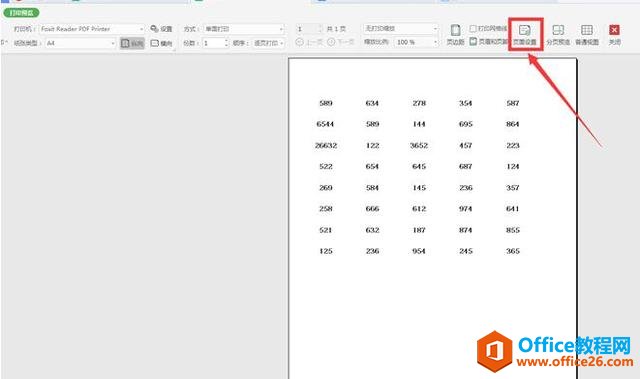Viewport: 640px width, 379px height.
Task: Click cell value 26632 in preview
Action: point(326,145)
